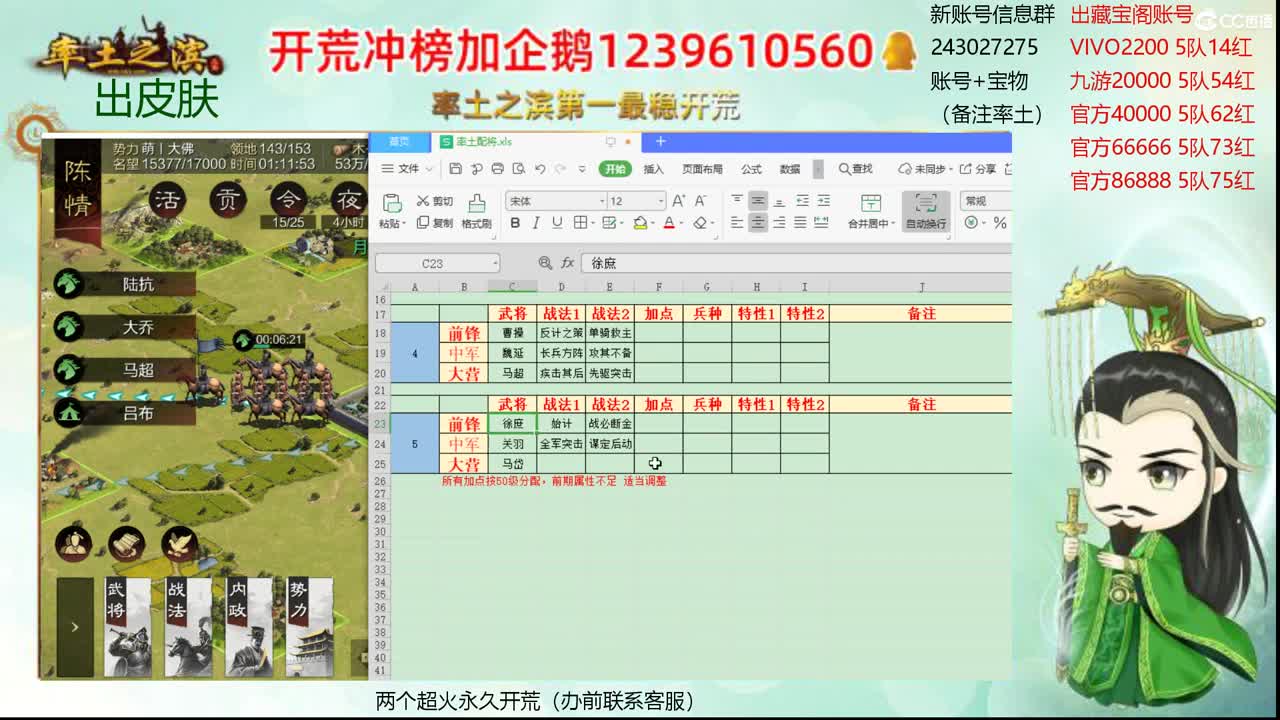Click the fx insert function icon

(567, 263)
